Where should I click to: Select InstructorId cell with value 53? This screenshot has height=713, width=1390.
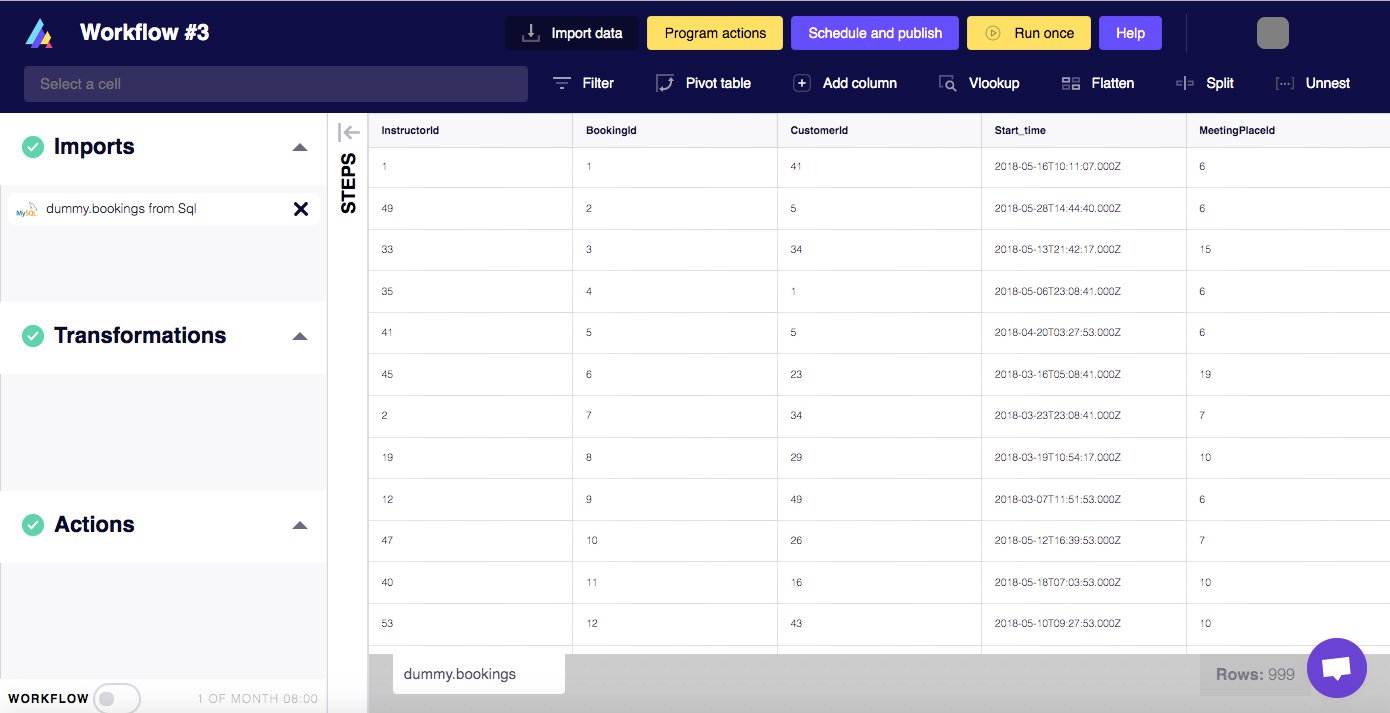(470, 624)
